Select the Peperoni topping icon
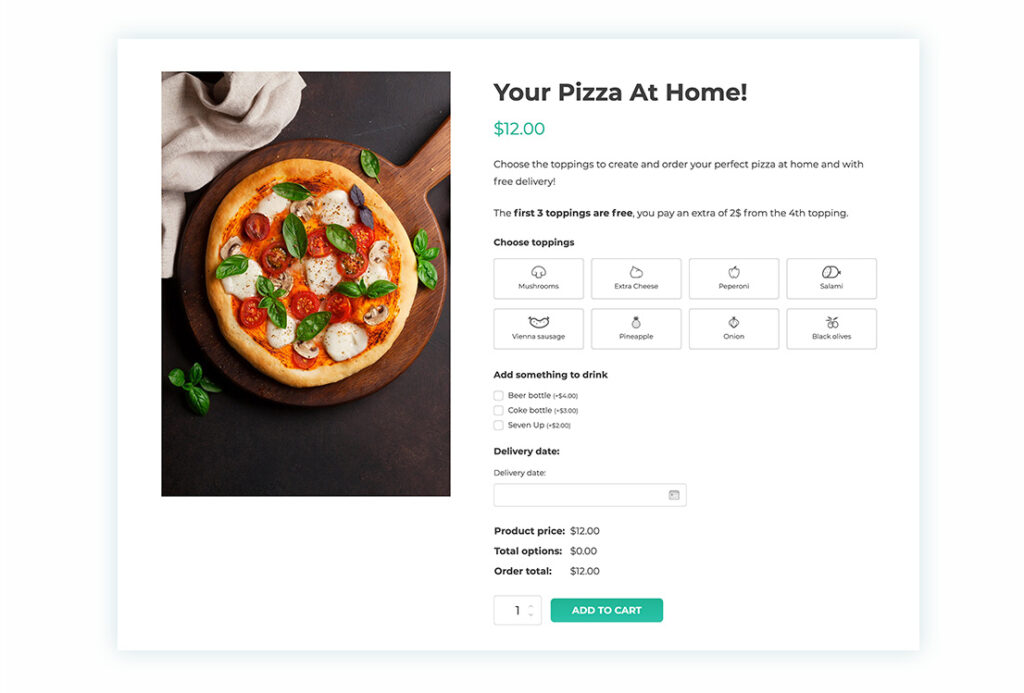1024x693 pixels. click(x=733, y=278)
